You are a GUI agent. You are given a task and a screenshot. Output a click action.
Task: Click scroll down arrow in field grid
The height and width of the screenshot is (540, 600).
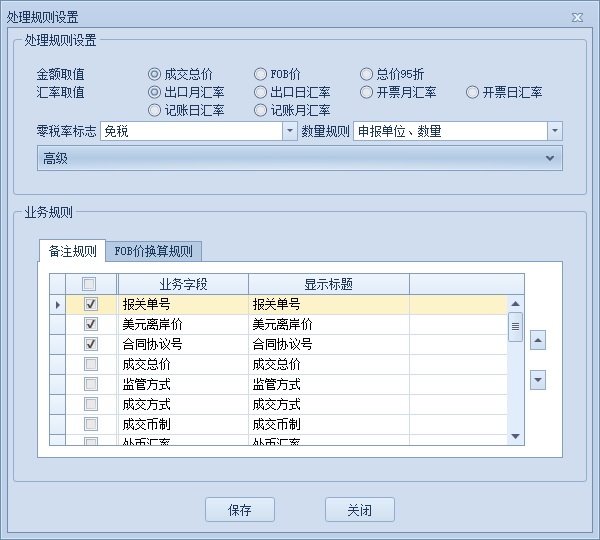(x=515, y=436)
